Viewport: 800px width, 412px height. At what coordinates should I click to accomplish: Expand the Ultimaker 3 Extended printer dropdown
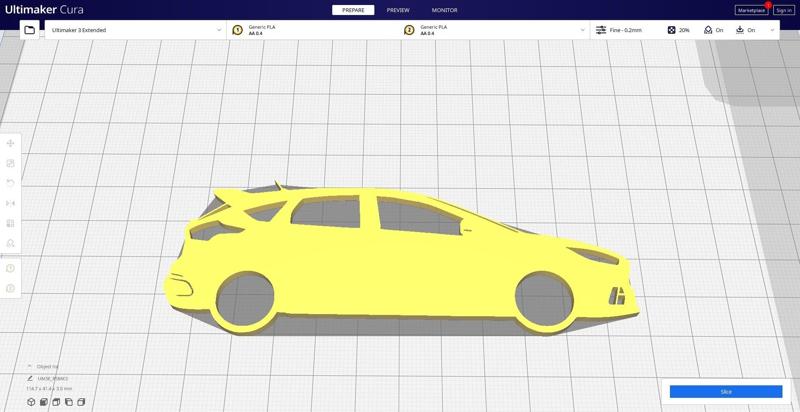[135, 30]
